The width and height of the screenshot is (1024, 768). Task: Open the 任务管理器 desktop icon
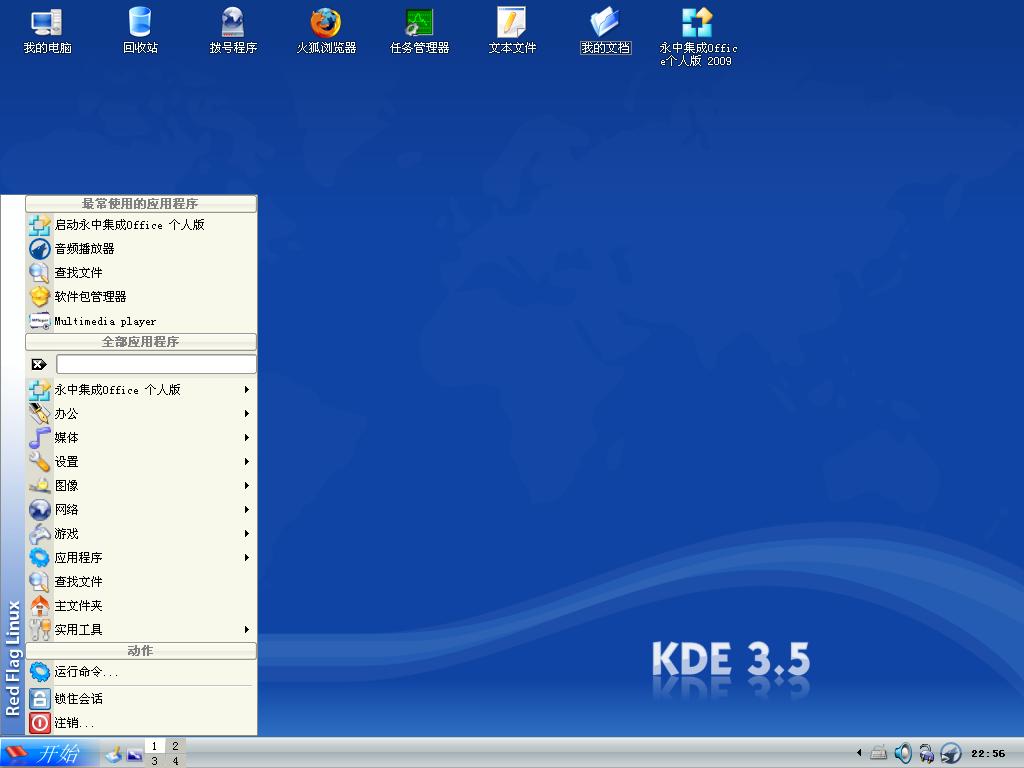(419, 30)
